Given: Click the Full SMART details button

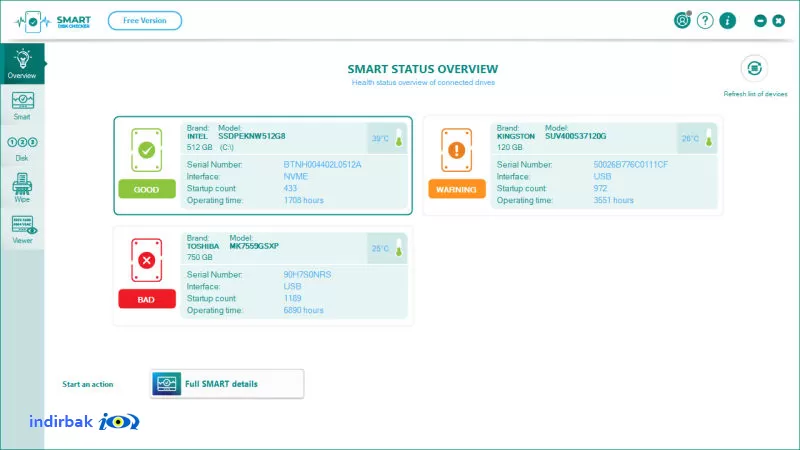Looking at the screenshot, I should tap(227, 384).
